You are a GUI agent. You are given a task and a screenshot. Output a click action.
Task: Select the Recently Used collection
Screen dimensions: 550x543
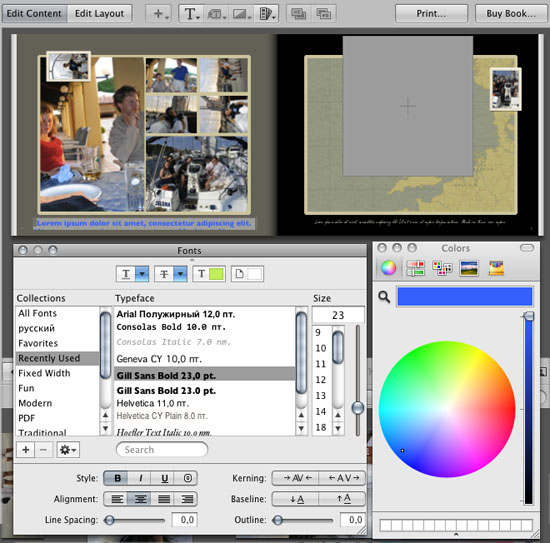57,358
